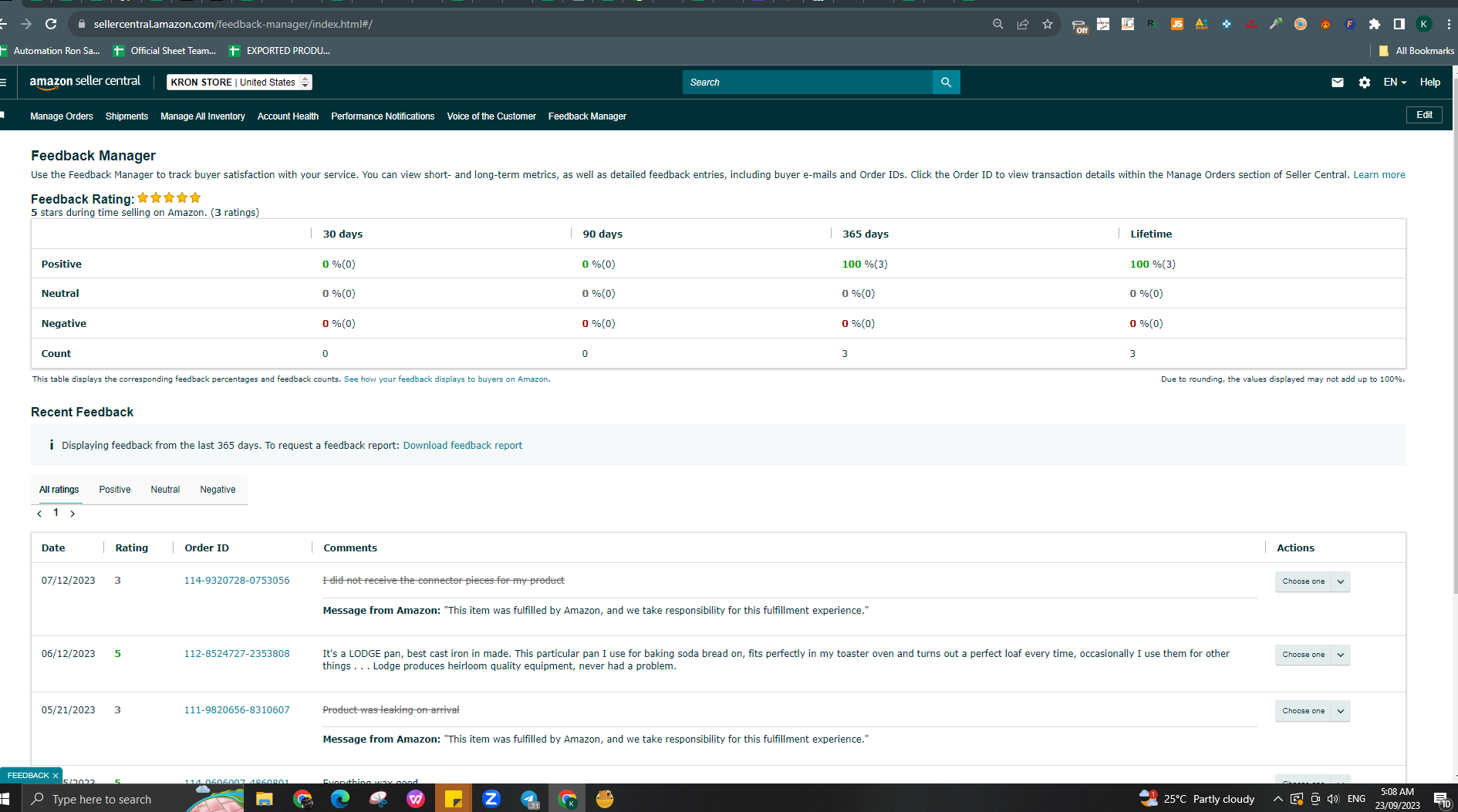Click the share page icon in address bar

[1023, 24]
